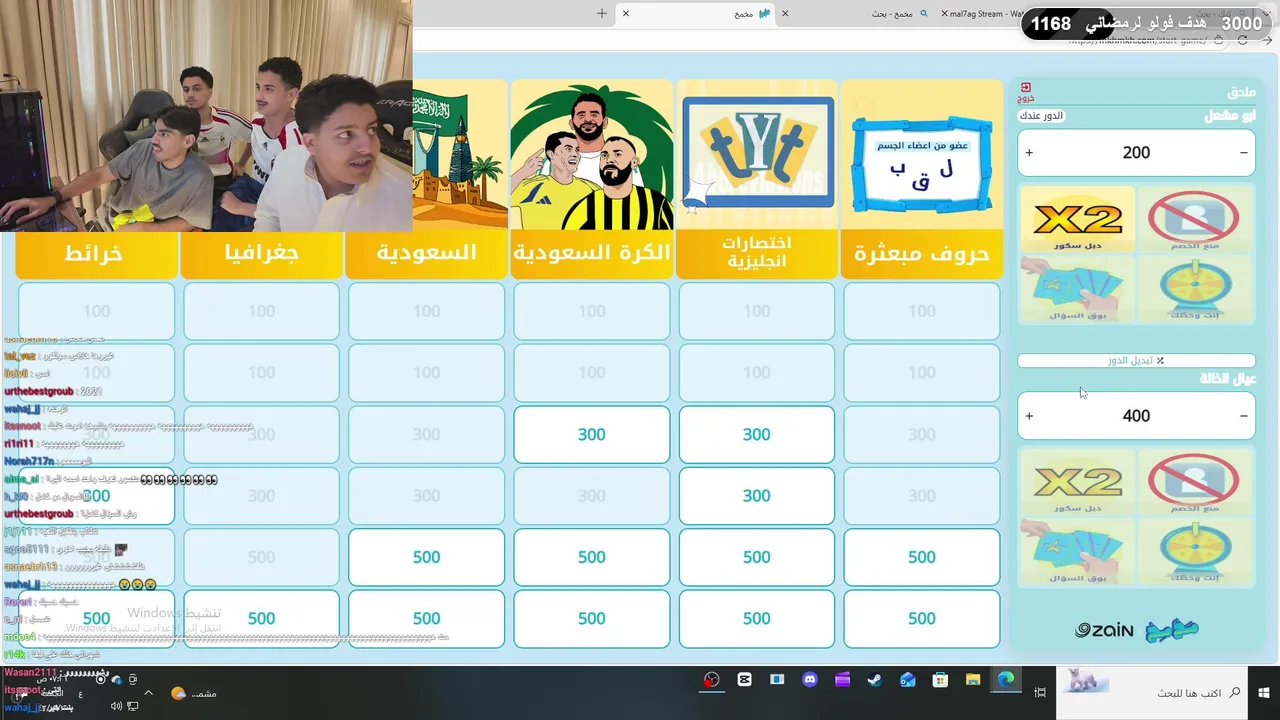The image size is (1280, 720).
Task: Open the upper 500 question under السعودية
Action: [427, 557]
